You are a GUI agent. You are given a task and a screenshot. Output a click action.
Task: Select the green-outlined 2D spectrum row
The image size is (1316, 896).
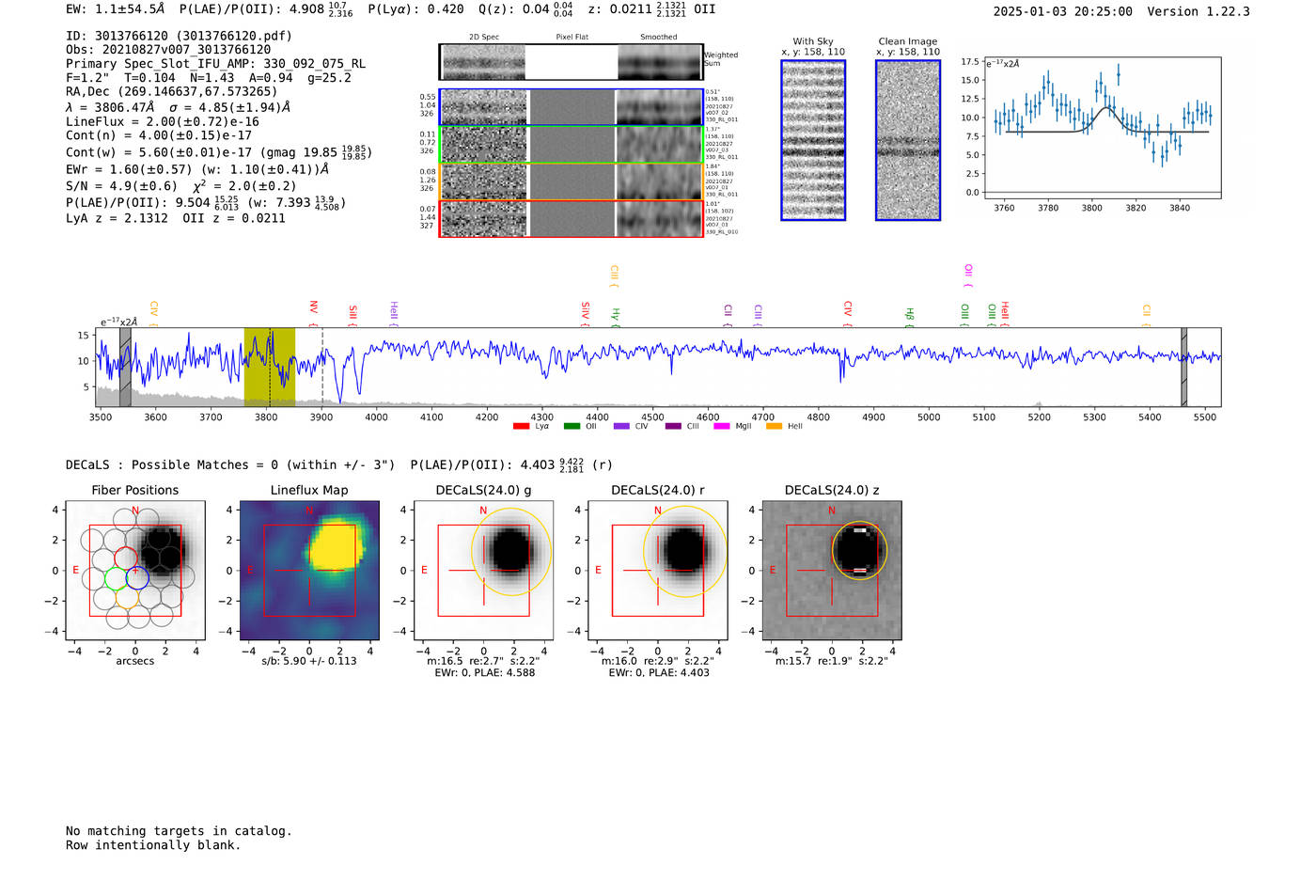(x=572, y=145)
